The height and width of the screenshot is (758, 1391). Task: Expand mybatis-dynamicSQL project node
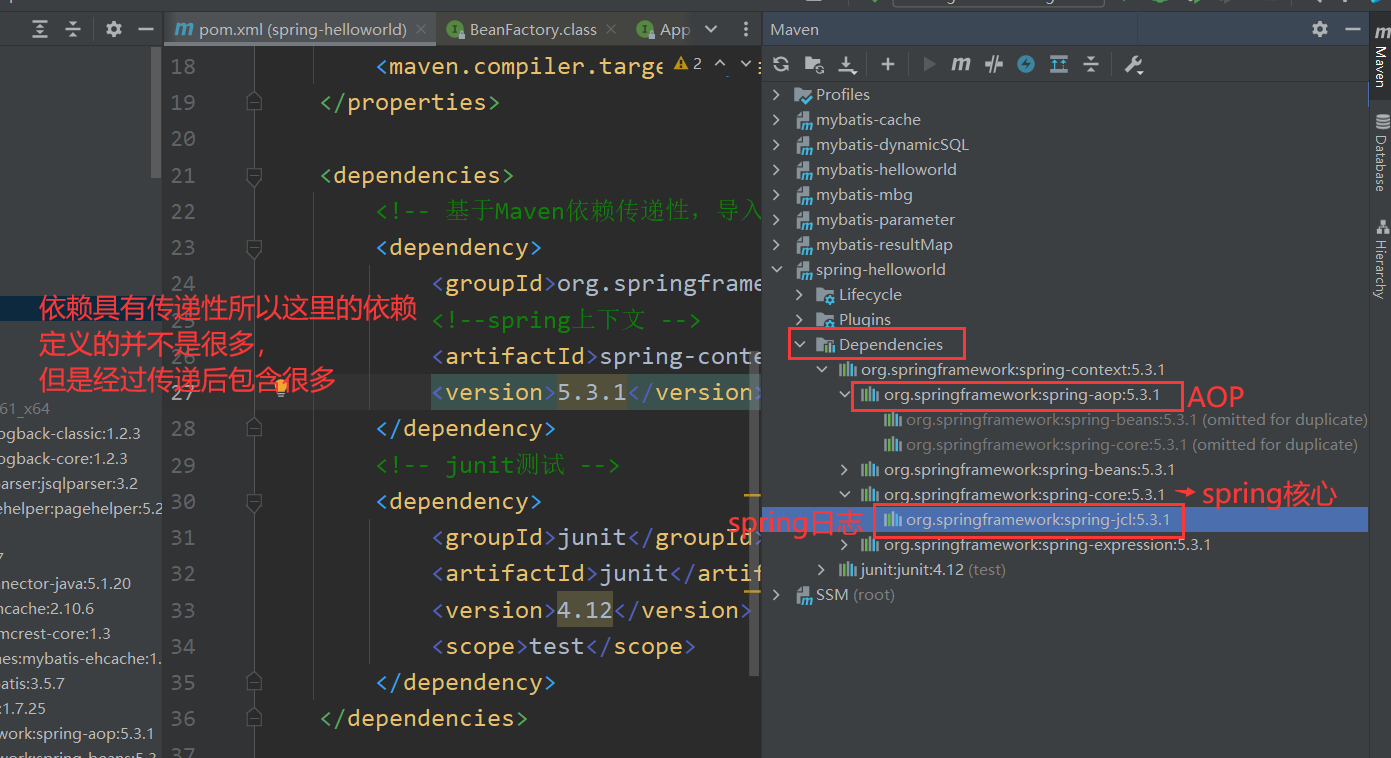click(x=777, y=144)
